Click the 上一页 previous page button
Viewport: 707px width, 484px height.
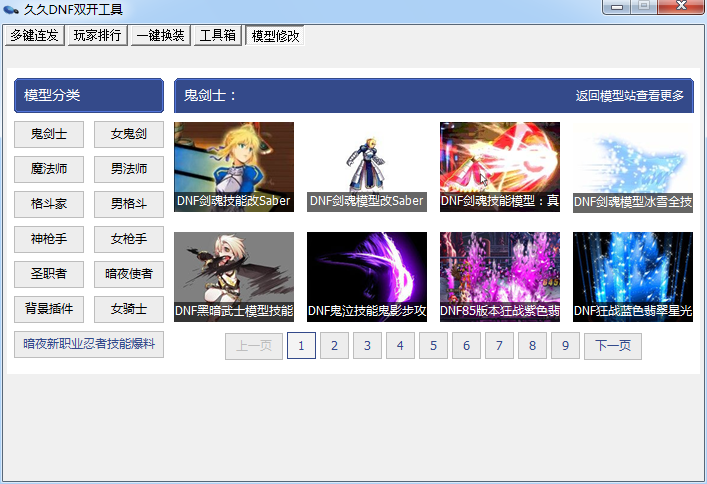(254, 346)
